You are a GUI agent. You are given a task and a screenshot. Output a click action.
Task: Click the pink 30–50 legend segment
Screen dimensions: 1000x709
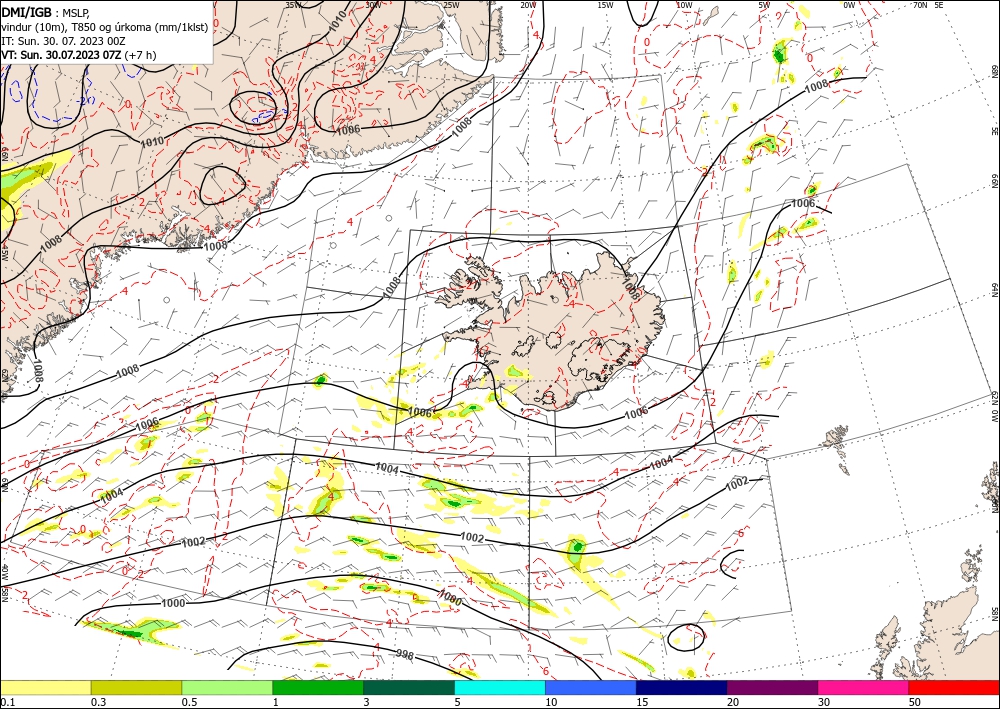coord(864,687)
